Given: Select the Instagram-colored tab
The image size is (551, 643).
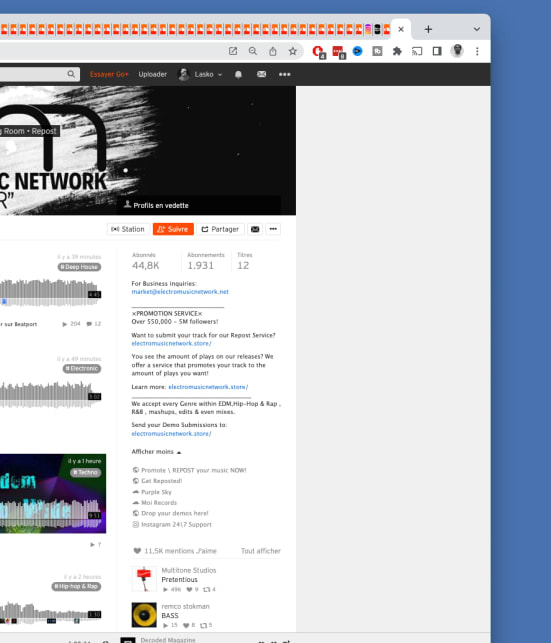Looking at the screenshot, I should (368, 29).
